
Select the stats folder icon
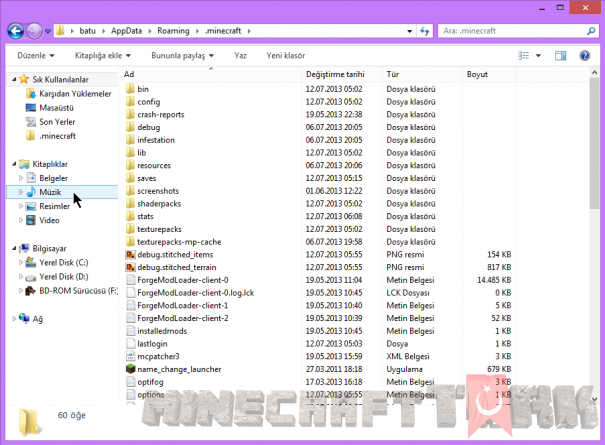(x=130, y=216)
